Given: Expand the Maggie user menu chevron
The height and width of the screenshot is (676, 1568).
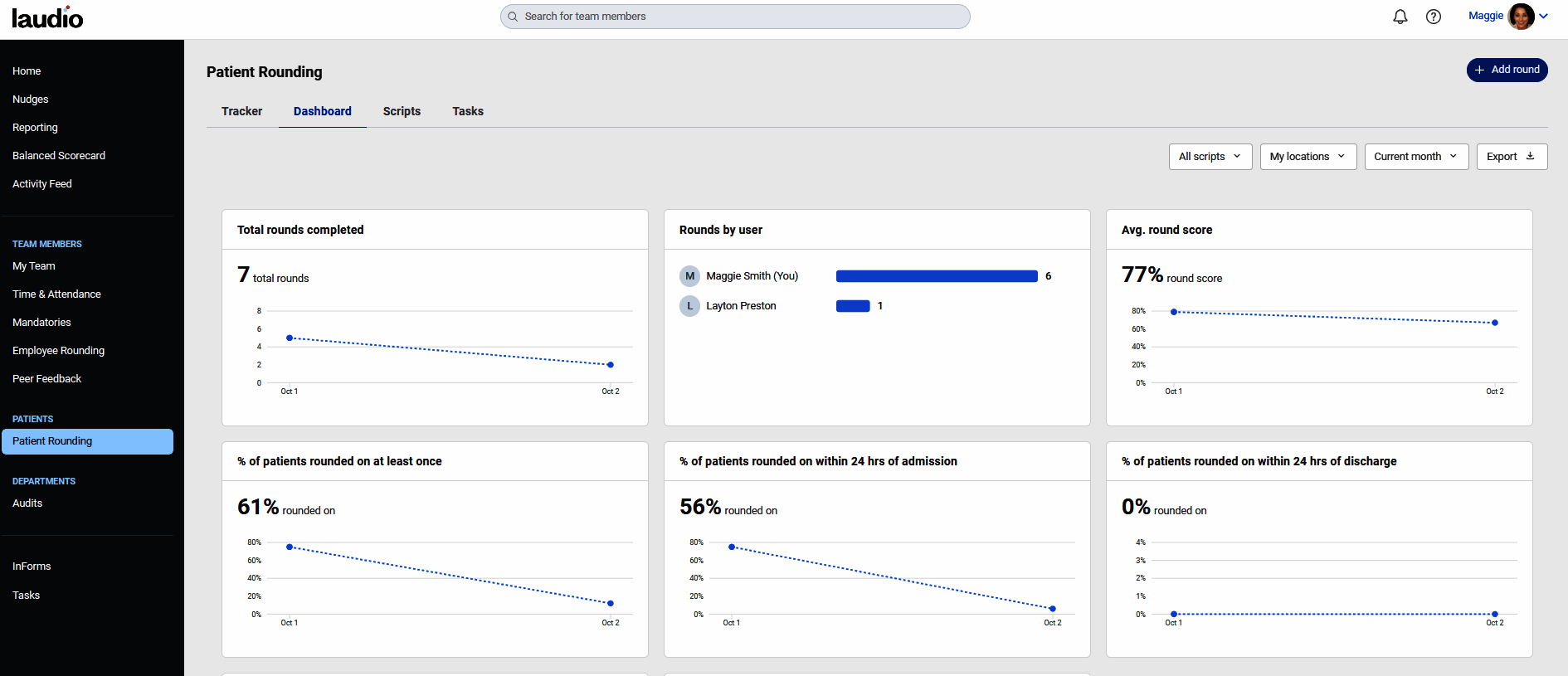Looking at the screenshot, I should click(x=1544, y=16).
